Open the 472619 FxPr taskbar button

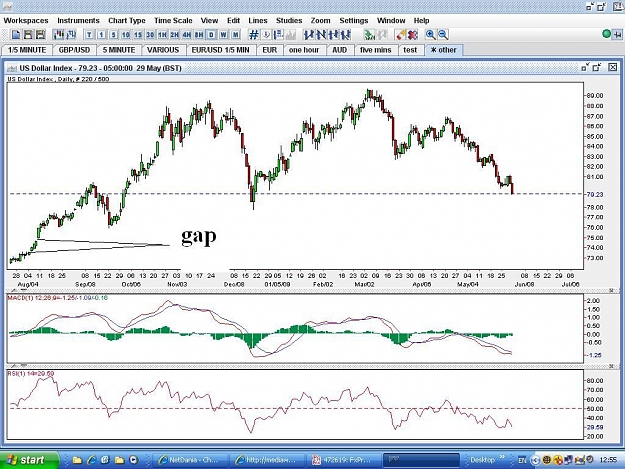[344, 460]
